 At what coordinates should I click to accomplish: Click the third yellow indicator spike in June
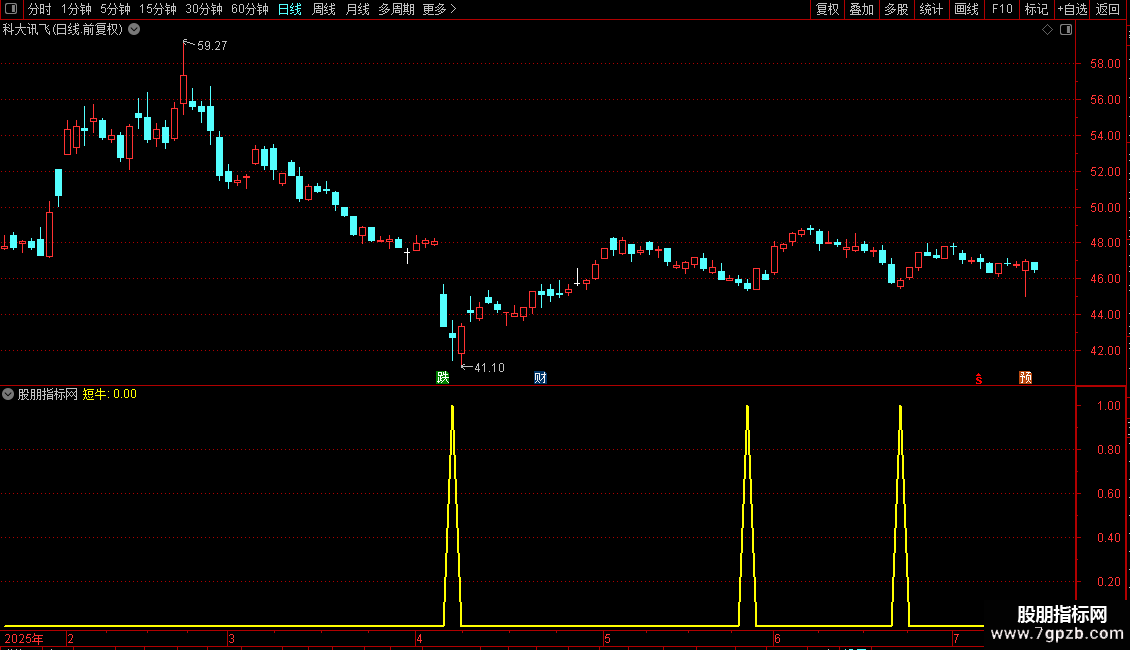900,515
